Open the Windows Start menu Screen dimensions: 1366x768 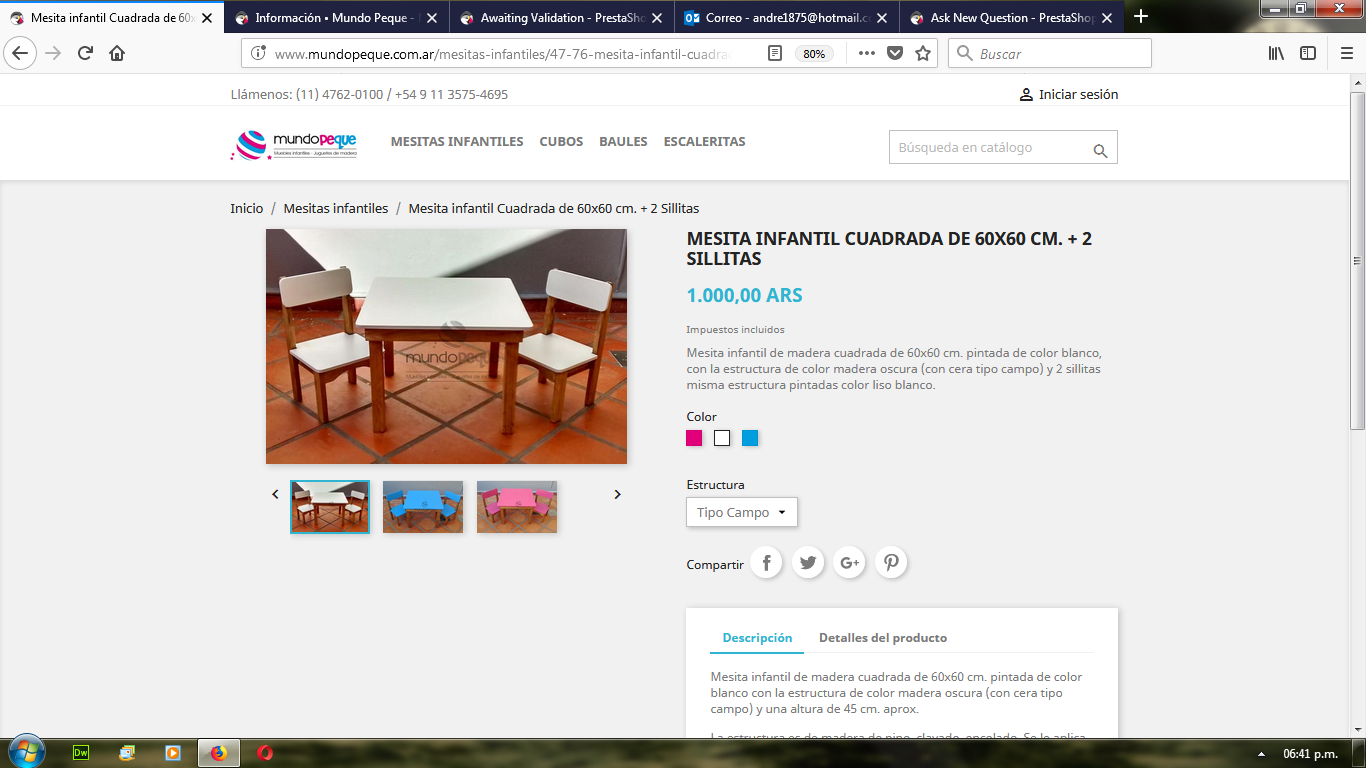pyautogui.click(x=25, y=752)
